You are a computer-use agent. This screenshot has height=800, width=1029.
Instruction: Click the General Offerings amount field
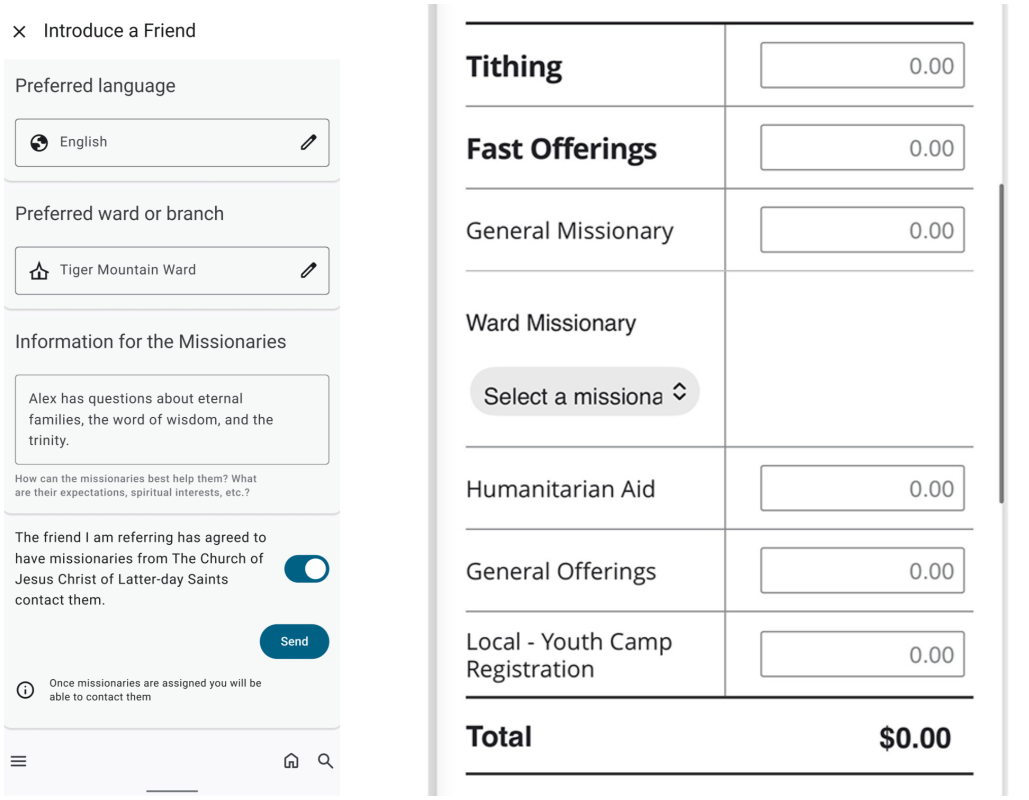(x=862, y=571)
